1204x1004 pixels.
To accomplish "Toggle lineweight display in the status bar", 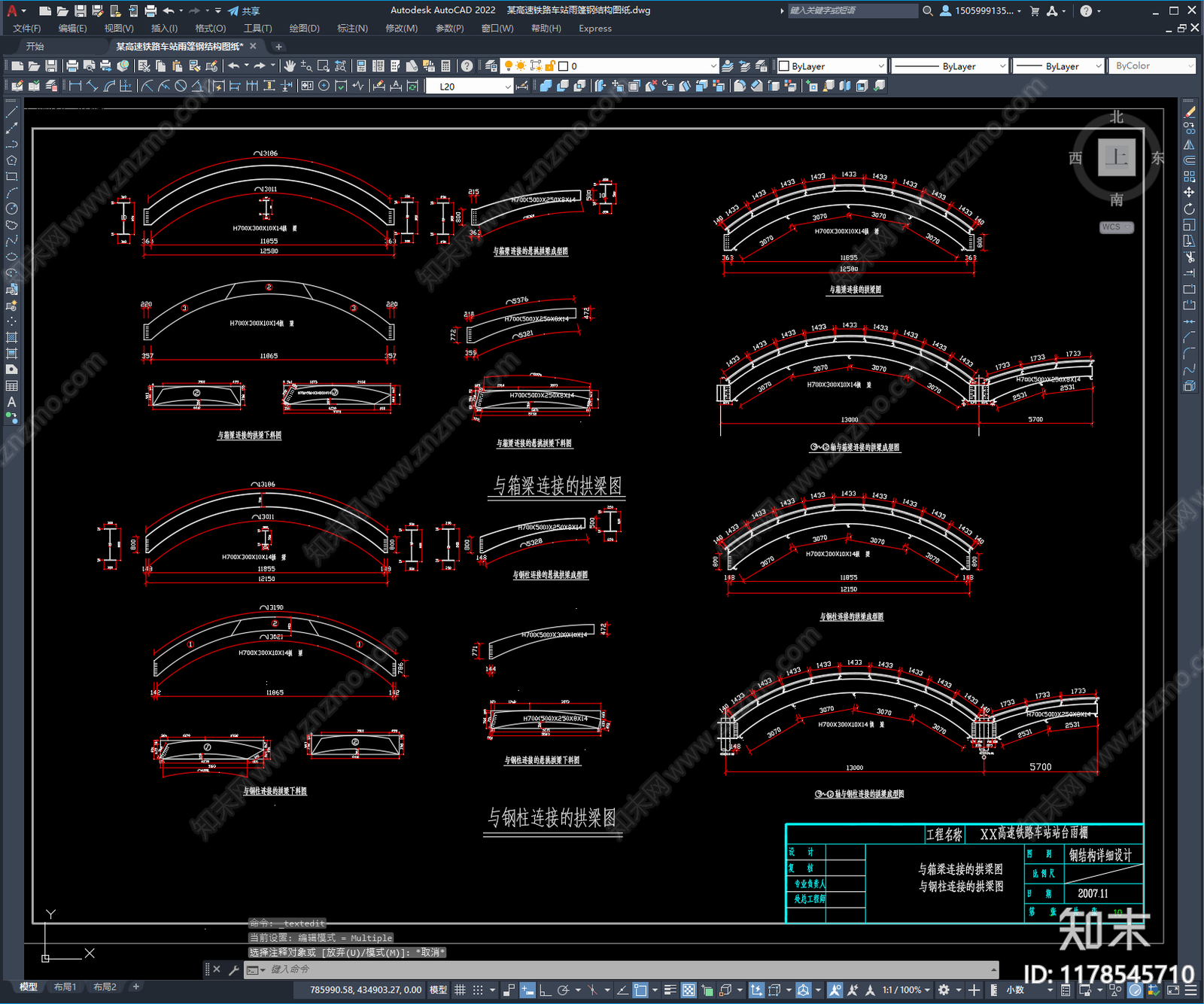I will [x=670, y=990].
